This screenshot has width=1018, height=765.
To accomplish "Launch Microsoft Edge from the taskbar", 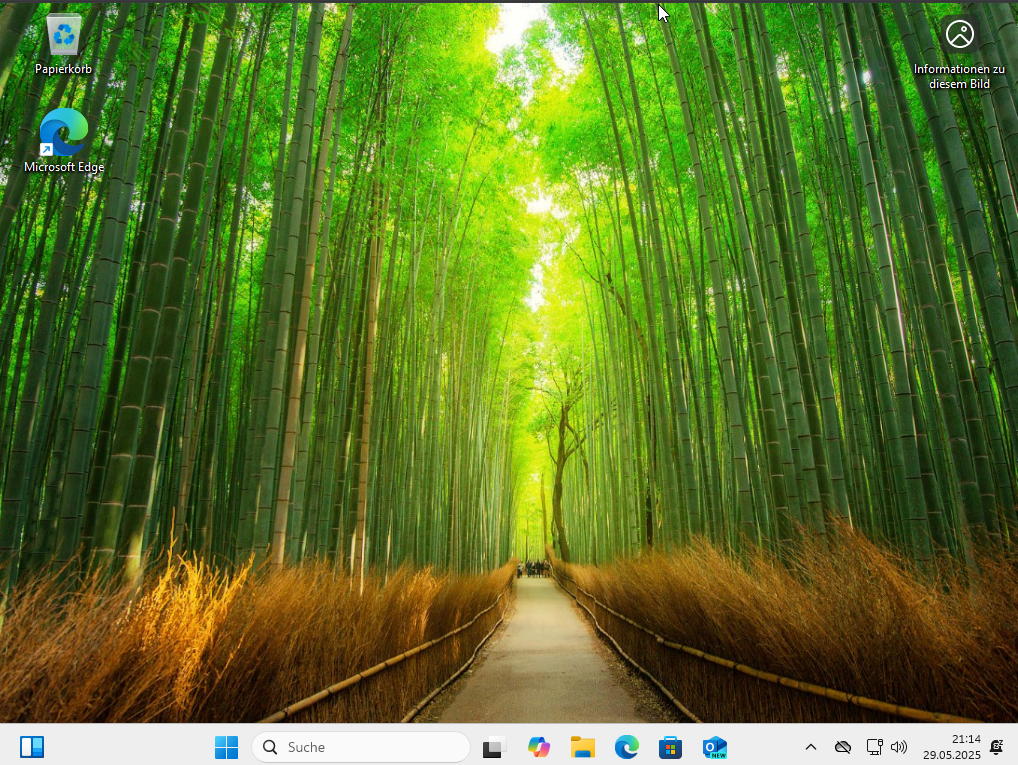I will coord(626,747).
